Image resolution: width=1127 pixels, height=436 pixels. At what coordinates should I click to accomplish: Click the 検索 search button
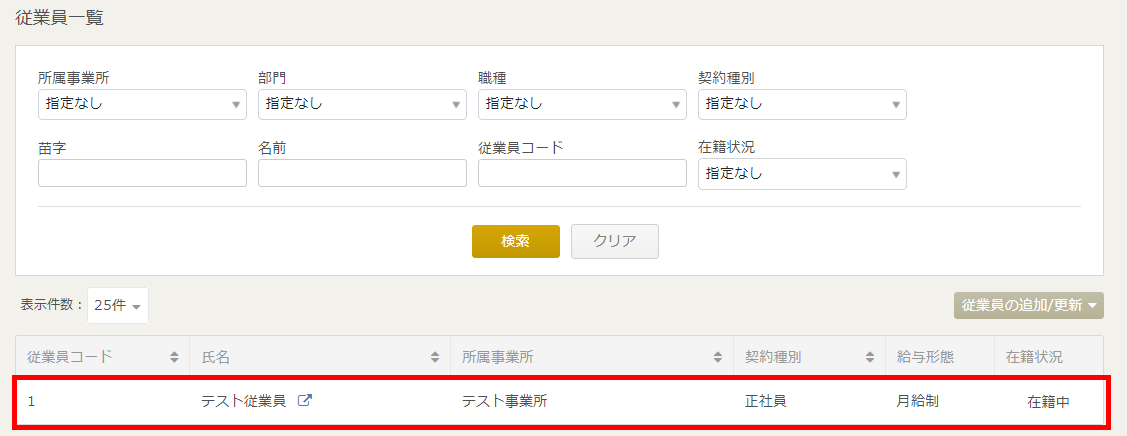[x=515, y=241]
